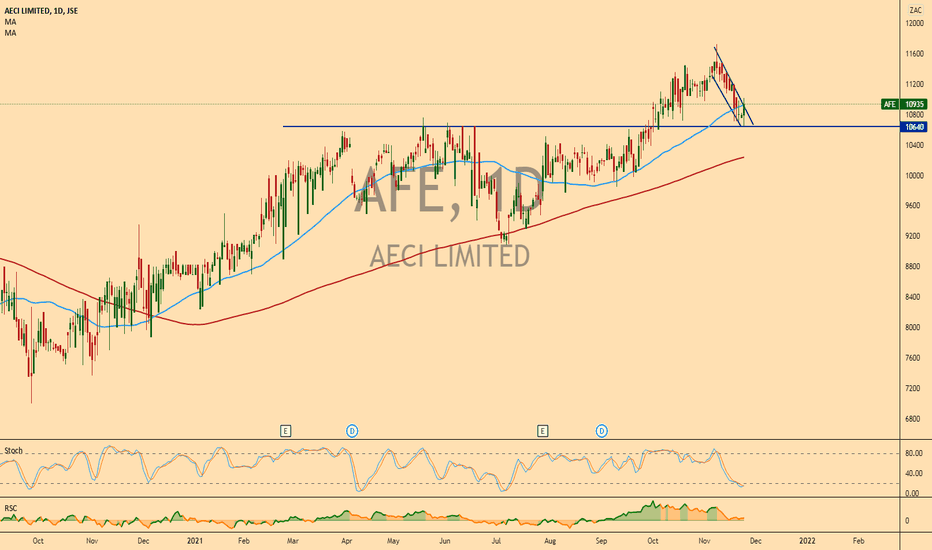The image size is (932, 550).
Task: Click the dividend 'D' marker near September
Action: (602, 430)
